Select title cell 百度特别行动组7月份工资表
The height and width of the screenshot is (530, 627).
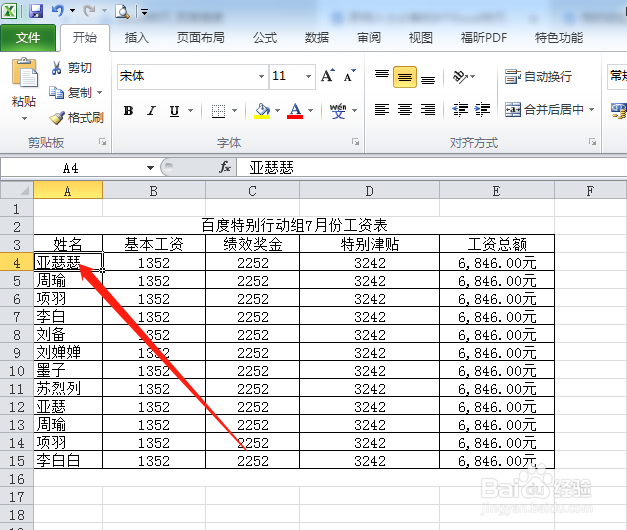coord(294,226)
